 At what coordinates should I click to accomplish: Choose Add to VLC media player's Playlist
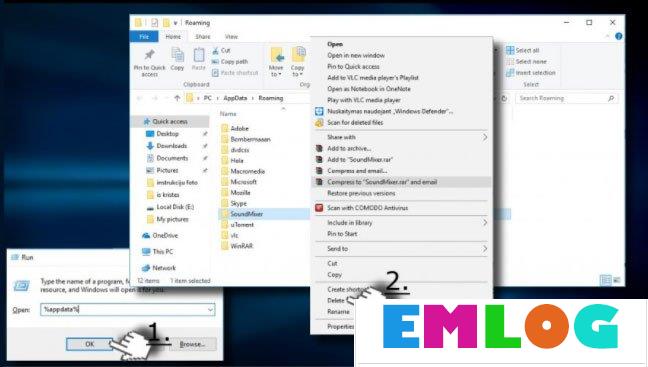[373, 77]
